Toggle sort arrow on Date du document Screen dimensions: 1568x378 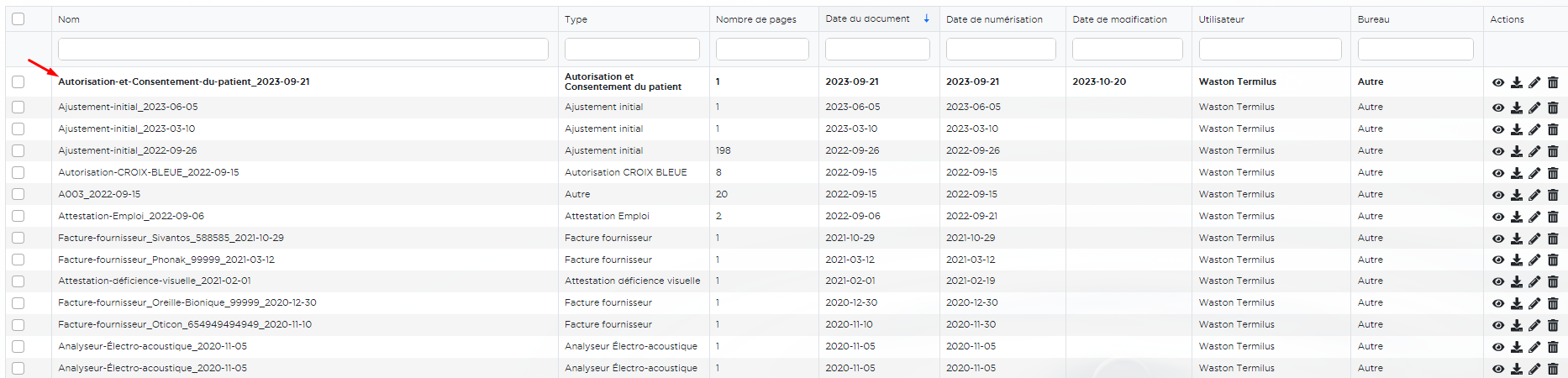(x=927, y=18)
